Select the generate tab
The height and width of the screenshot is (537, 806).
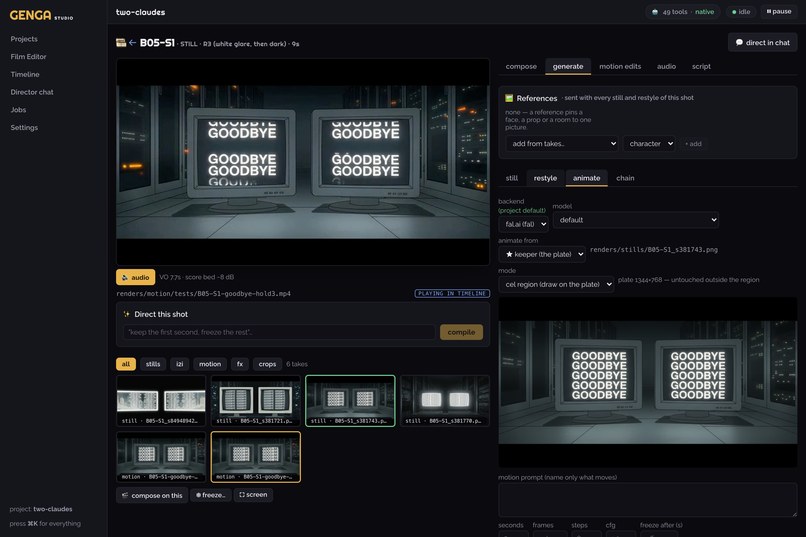click(x=568, y=66)
